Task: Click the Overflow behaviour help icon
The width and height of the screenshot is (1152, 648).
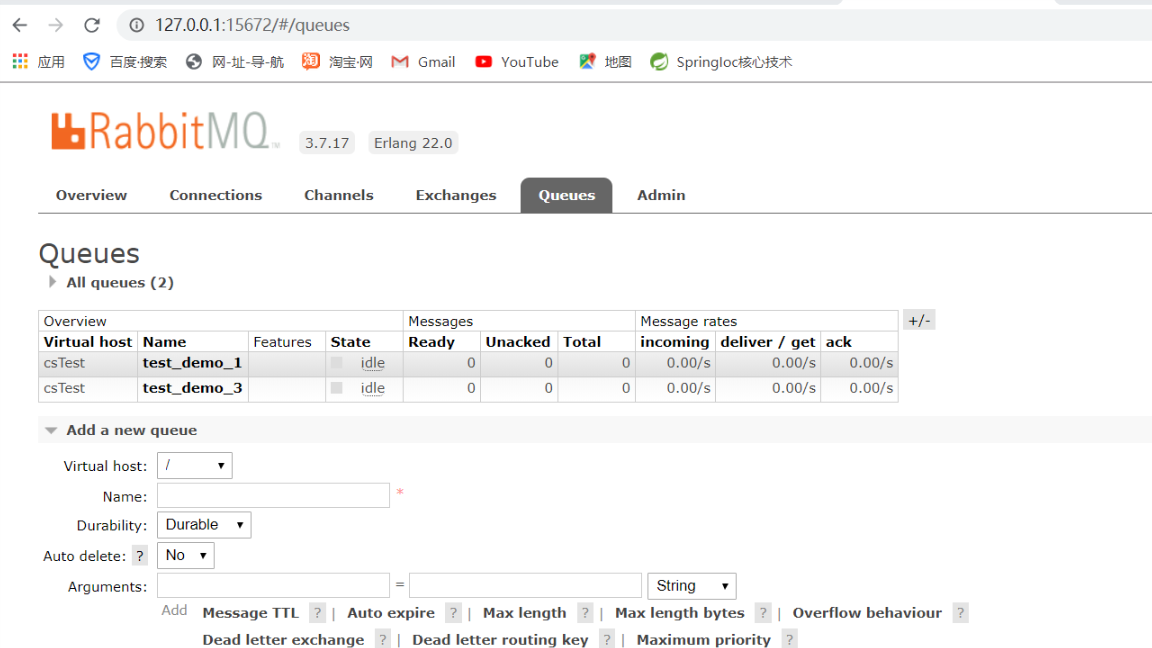Action: pyautogui.click(x=960, y=613)
